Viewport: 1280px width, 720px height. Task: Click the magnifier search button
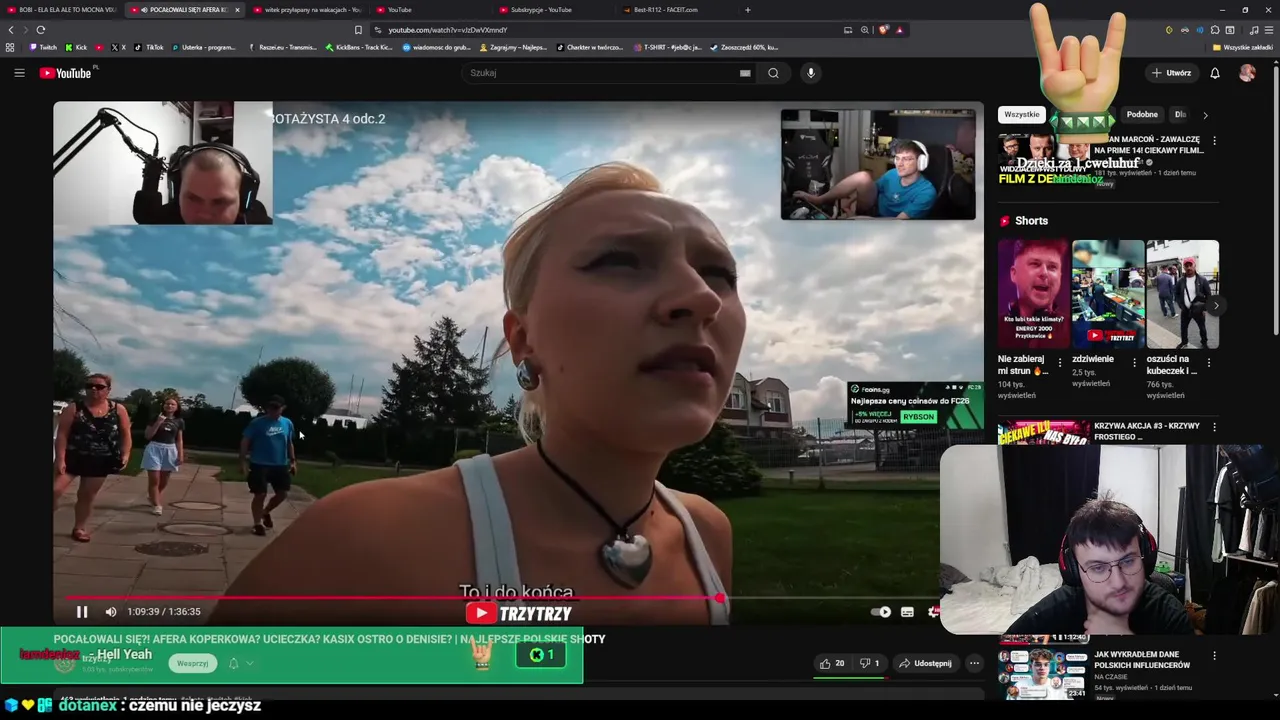(x=773, y=73)
